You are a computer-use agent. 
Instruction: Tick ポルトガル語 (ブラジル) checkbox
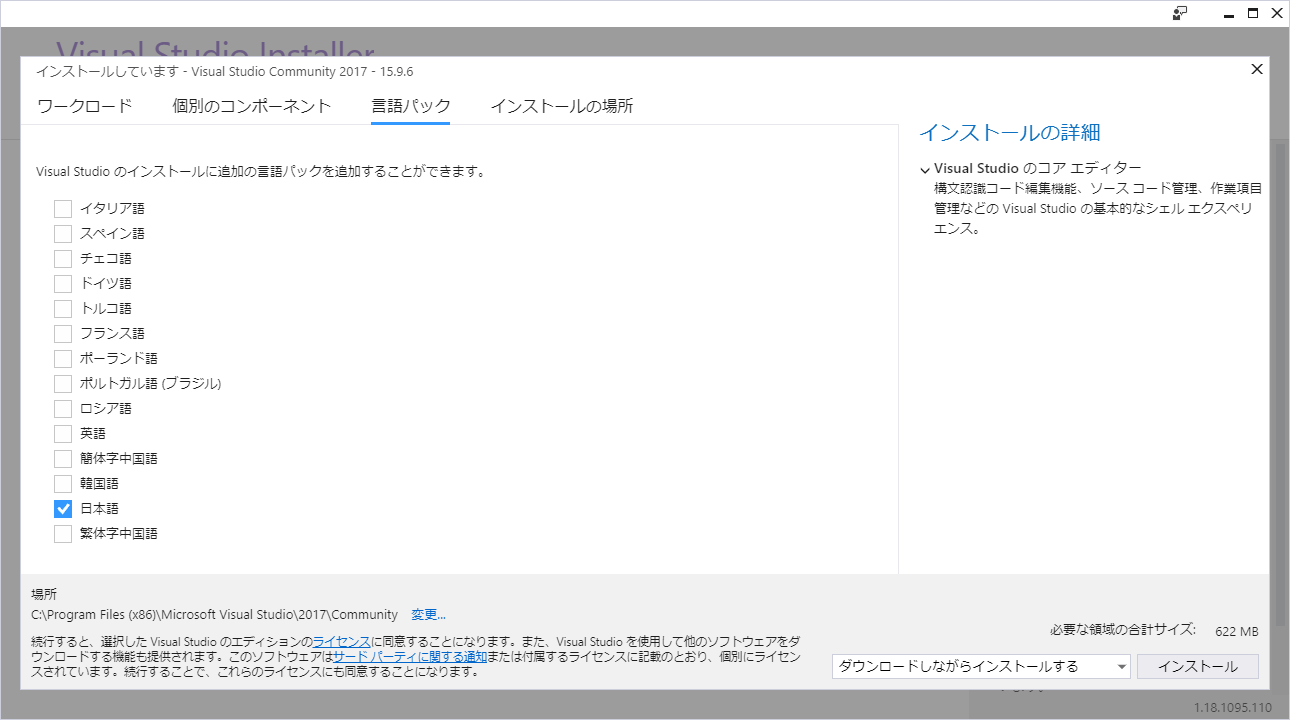(x=63, y=383)
